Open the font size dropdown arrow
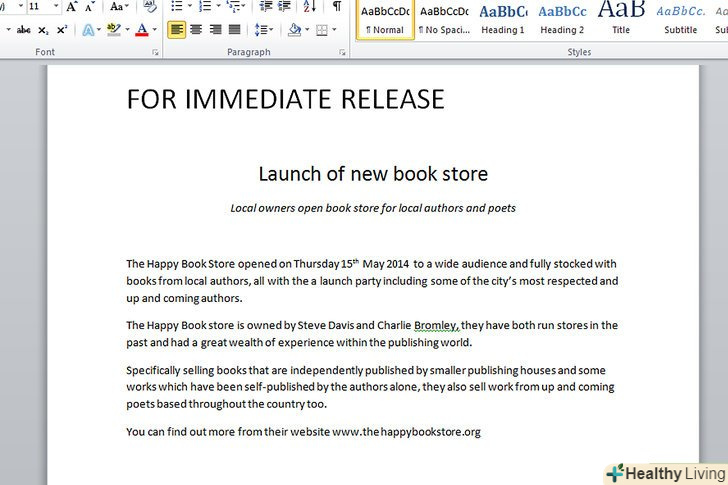This screenshot has height=485, width=728. [x=56, y=6]
